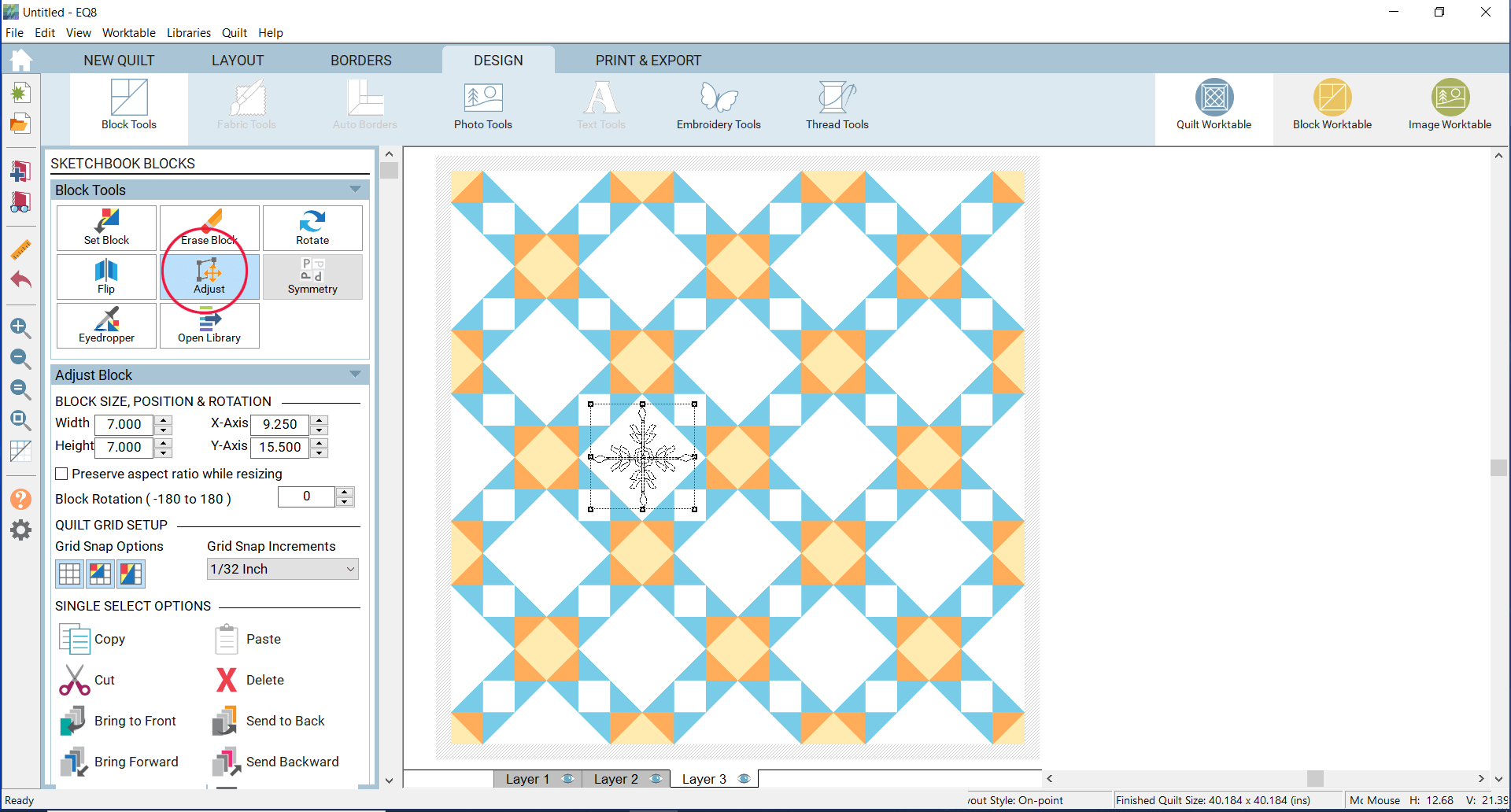Send selected block to Back
Viewport: 1511px width, 812px height.
tap(268, 721)
